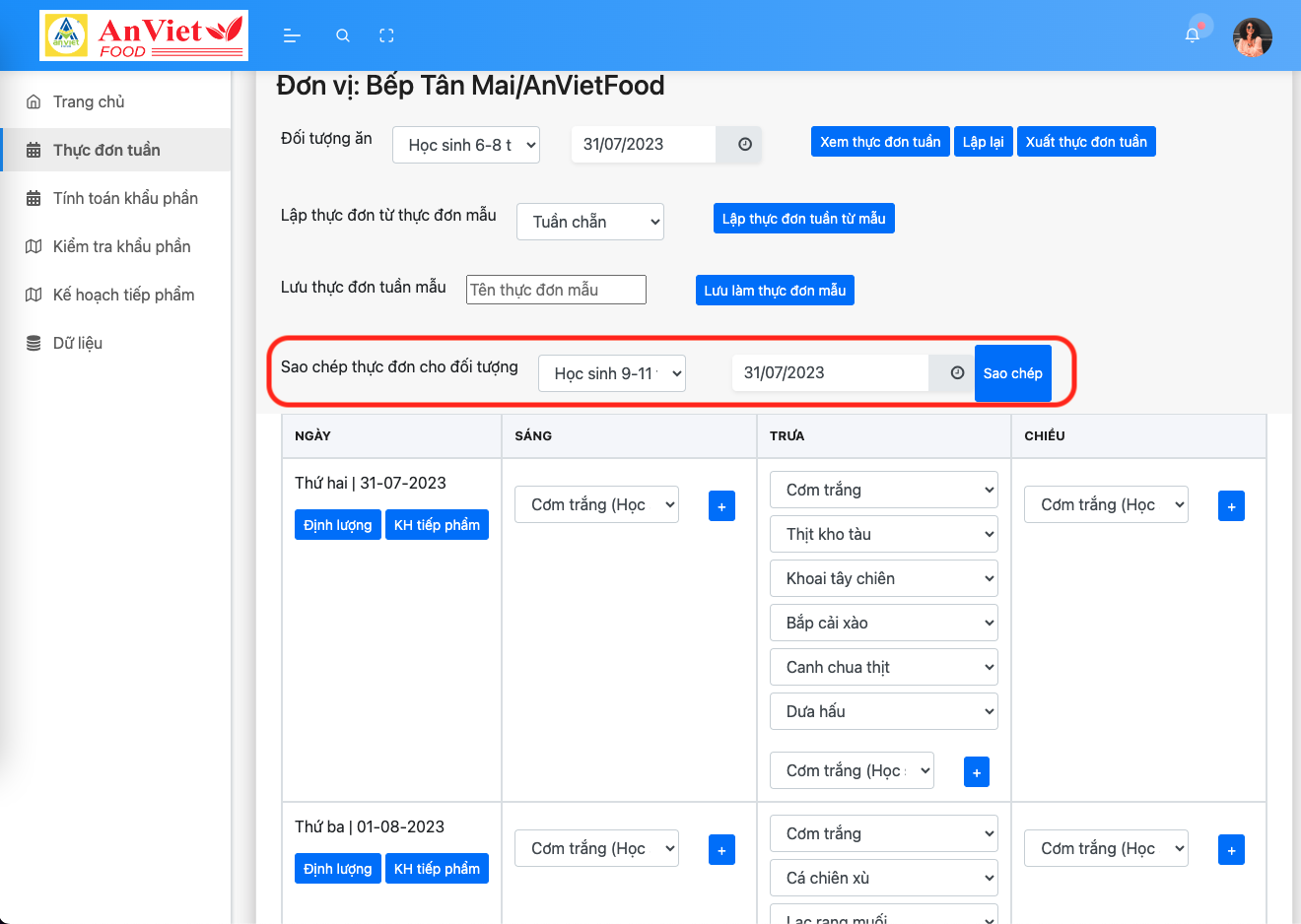Focus the Tên thực đơn mẫu input
The height and width of the screenshot is (924, 1301).
556,290
